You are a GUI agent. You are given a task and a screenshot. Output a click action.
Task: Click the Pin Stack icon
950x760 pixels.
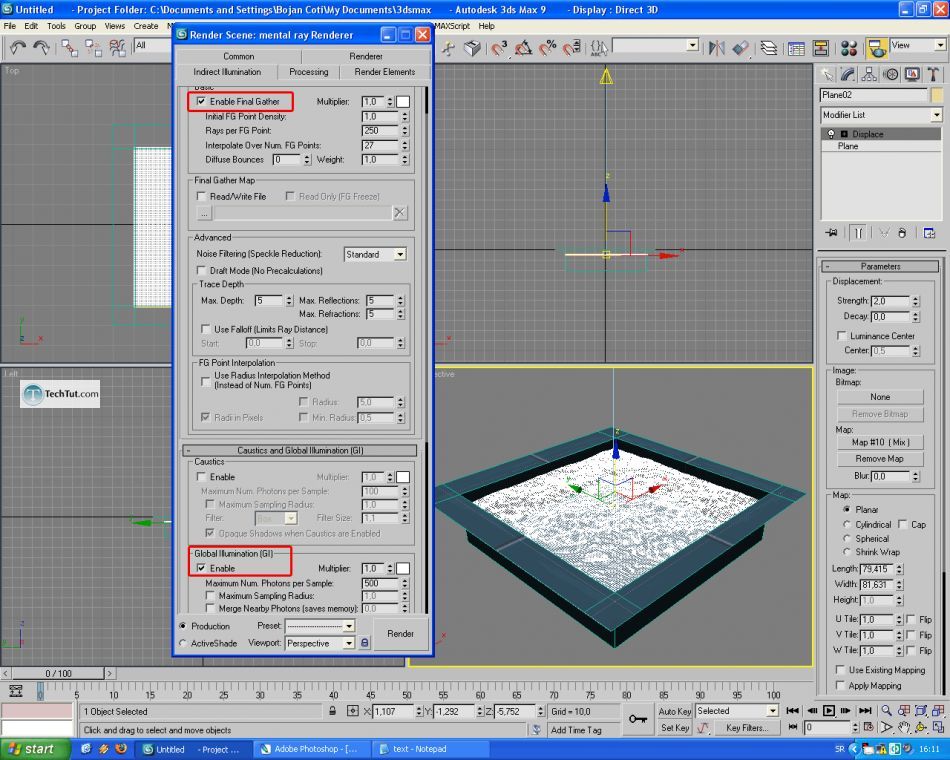coord(832,233)
